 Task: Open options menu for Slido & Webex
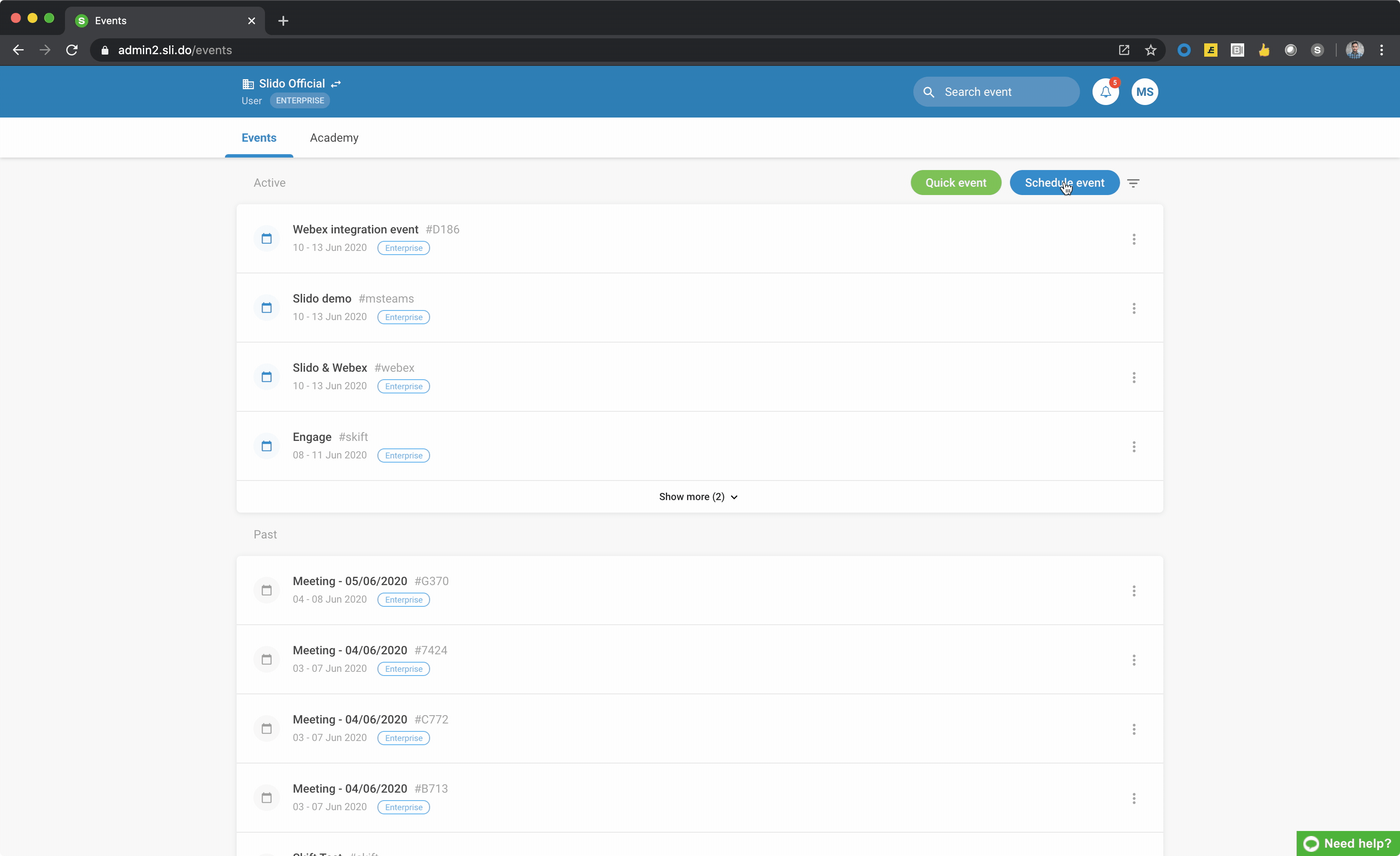click(1133, 378)
